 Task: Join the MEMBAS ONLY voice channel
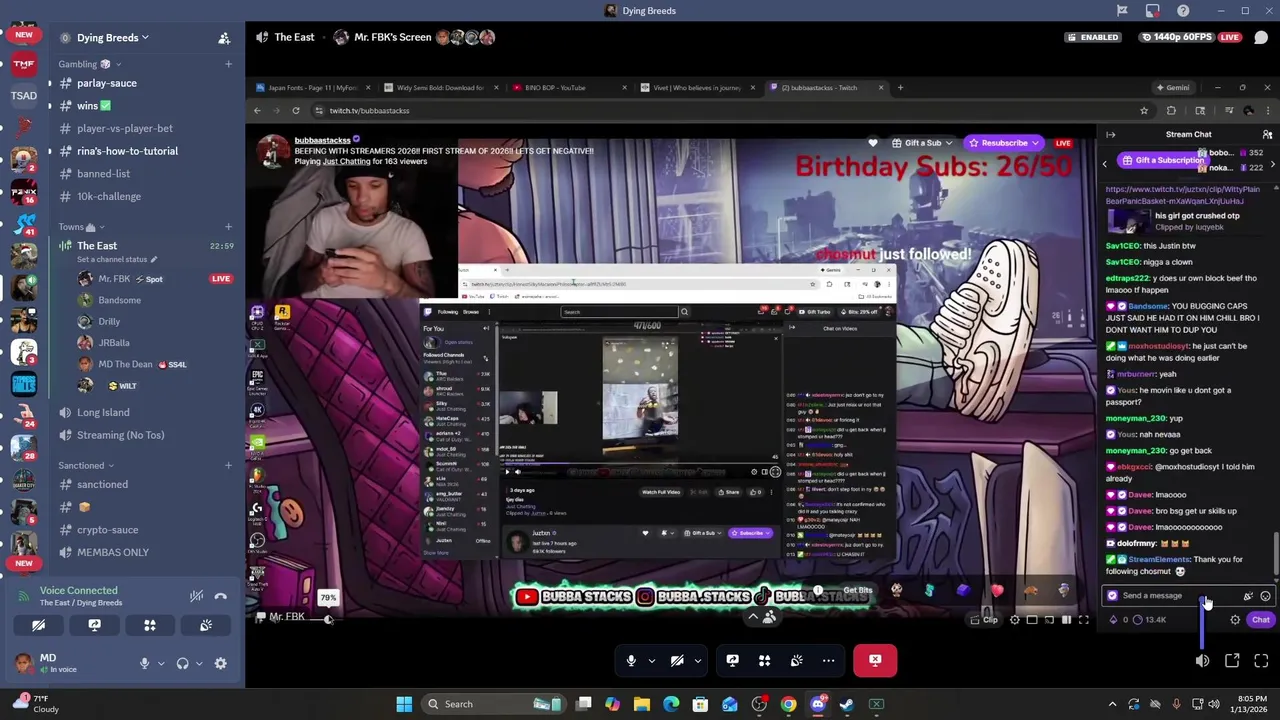[x=112, y=552]
